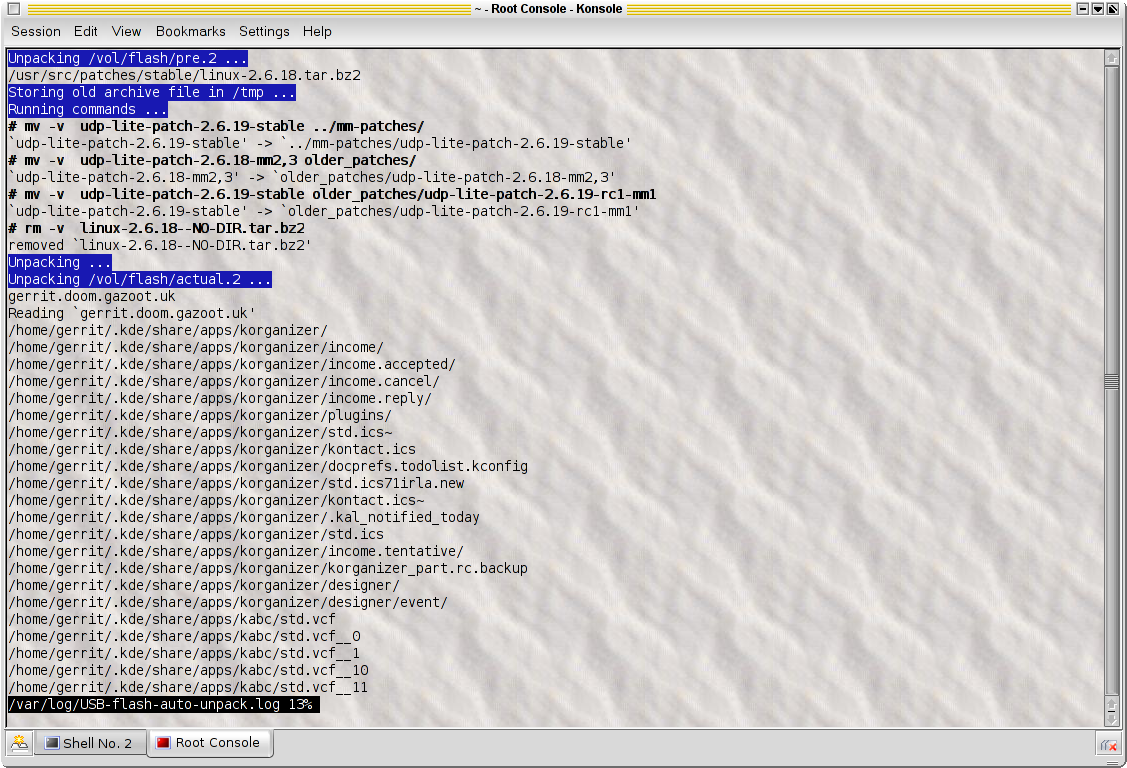This screenshot has height=768, width=1127.
Task: Click the scrollbar down arrow at bottom
Action: point(1111,717)
